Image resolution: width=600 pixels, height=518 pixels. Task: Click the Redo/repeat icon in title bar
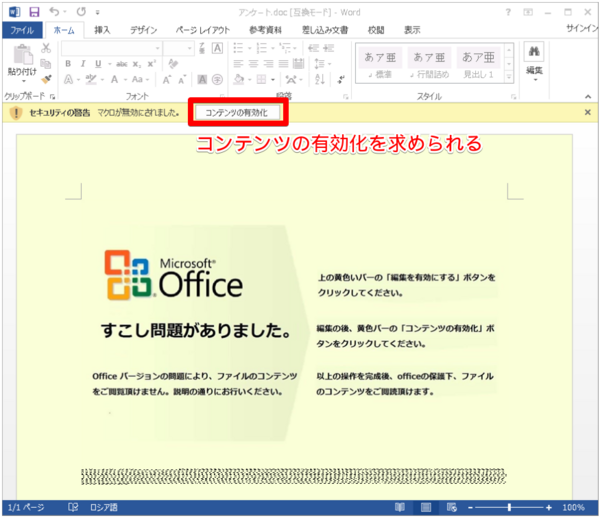pos(81,12)
